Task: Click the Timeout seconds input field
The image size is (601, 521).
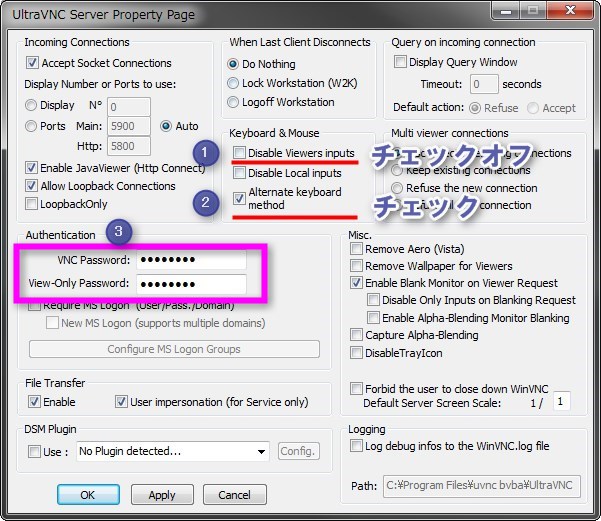Action: point(484,84)
